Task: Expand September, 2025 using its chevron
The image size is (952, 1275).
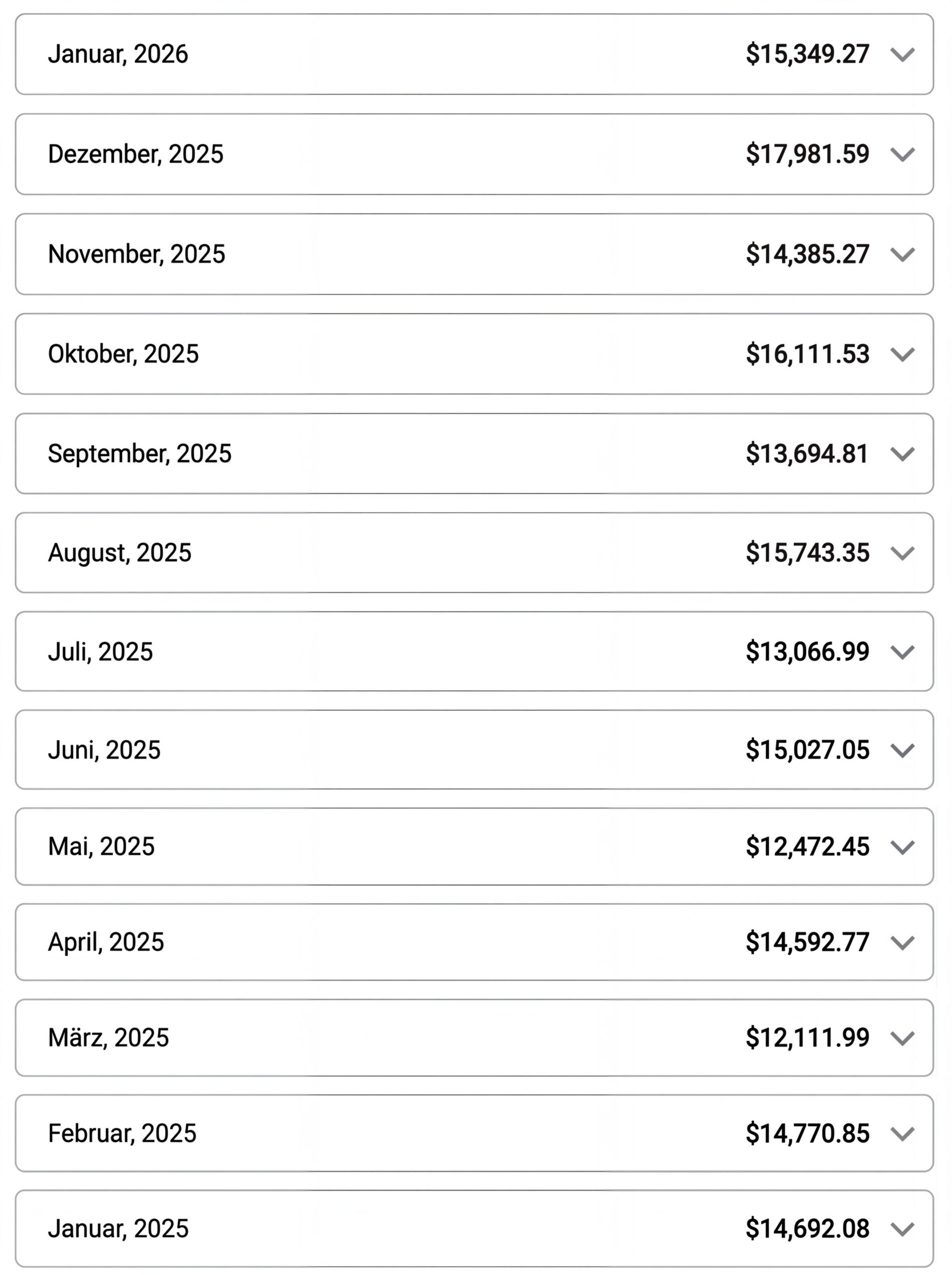Action: pyautogui.click(x=902, y=454)
